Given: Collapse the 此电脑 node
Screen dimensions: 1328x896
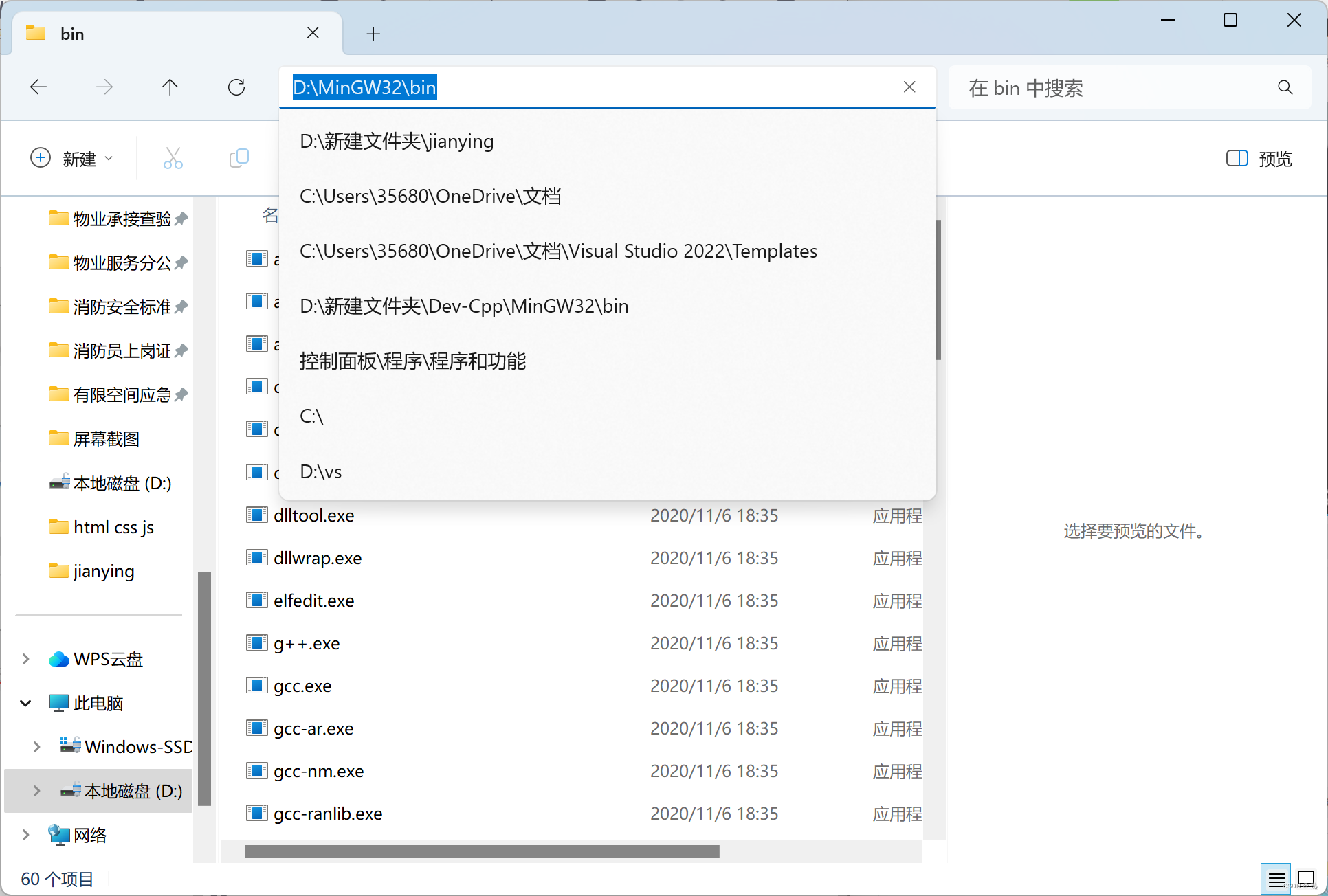Looking at the screenshot, I should 25,703.
